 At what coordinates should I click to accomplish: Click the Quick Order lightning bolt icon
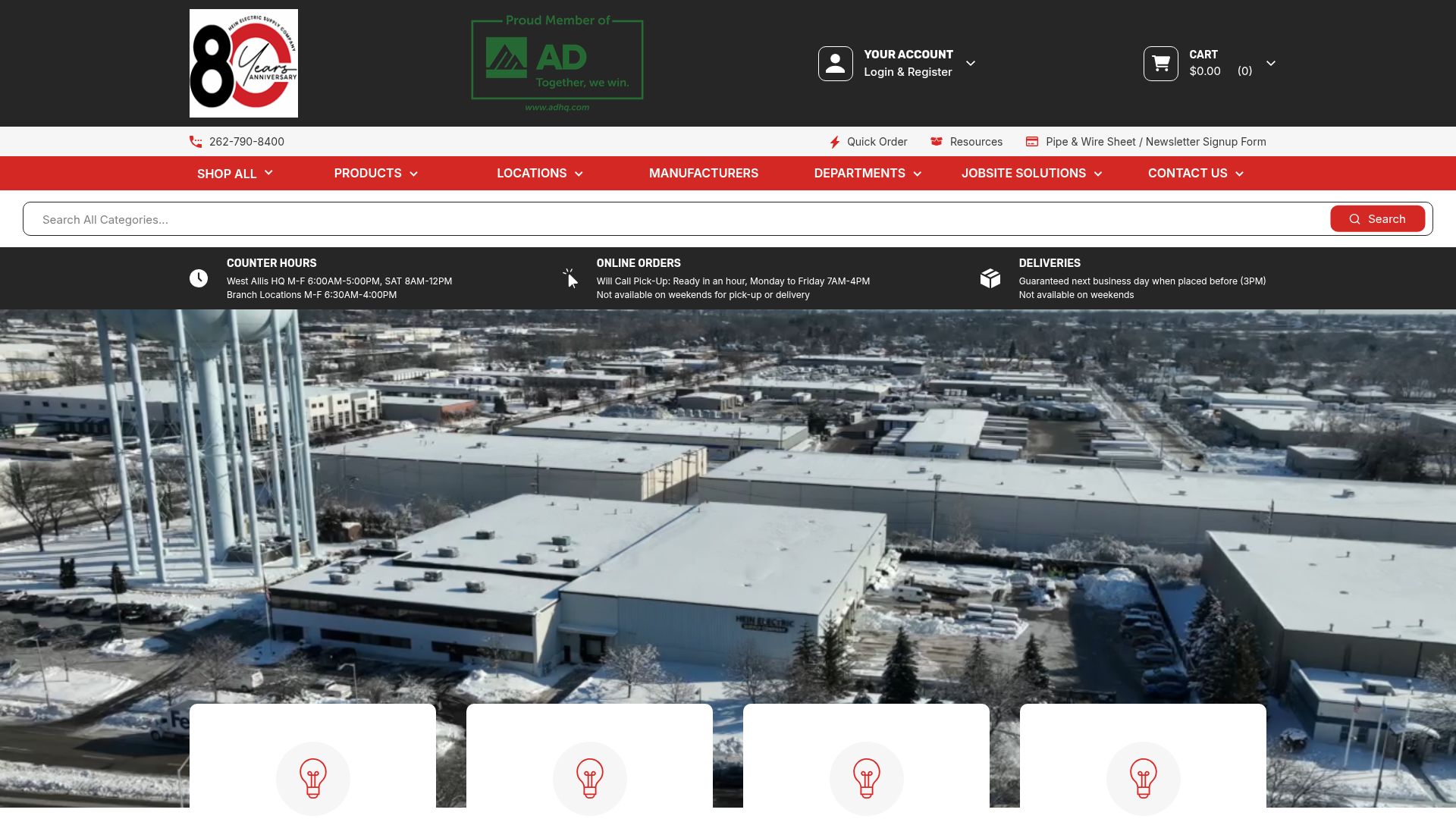(834, 142)
